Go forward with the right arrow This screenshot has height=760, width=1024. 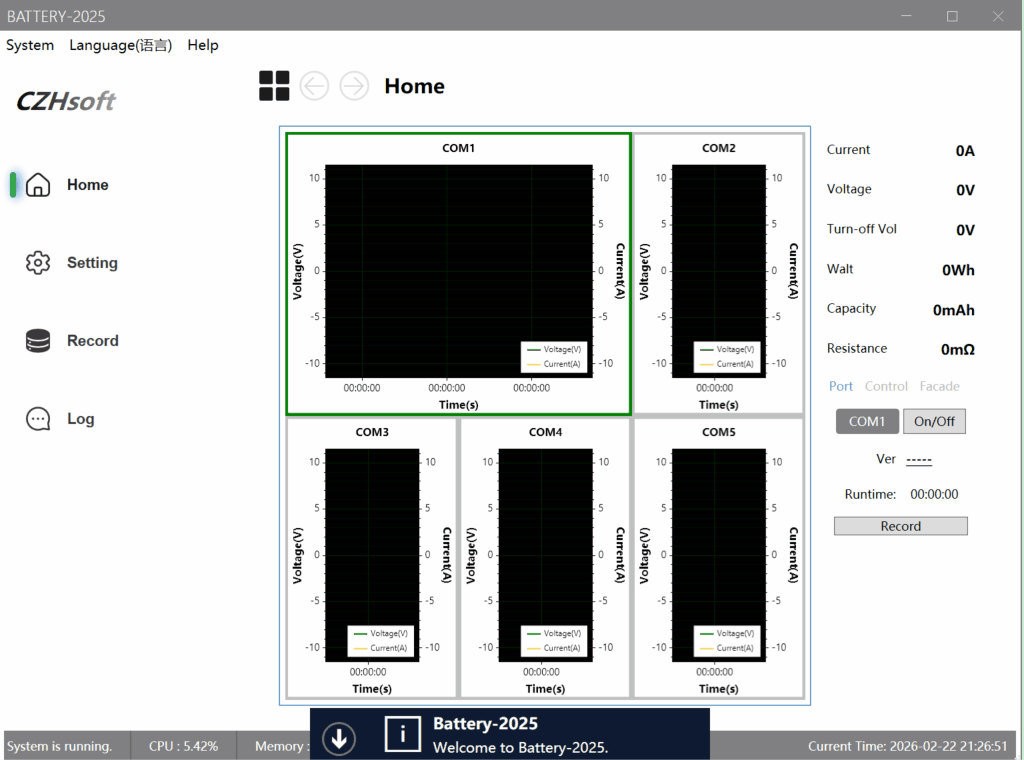[x=354, y=86]
